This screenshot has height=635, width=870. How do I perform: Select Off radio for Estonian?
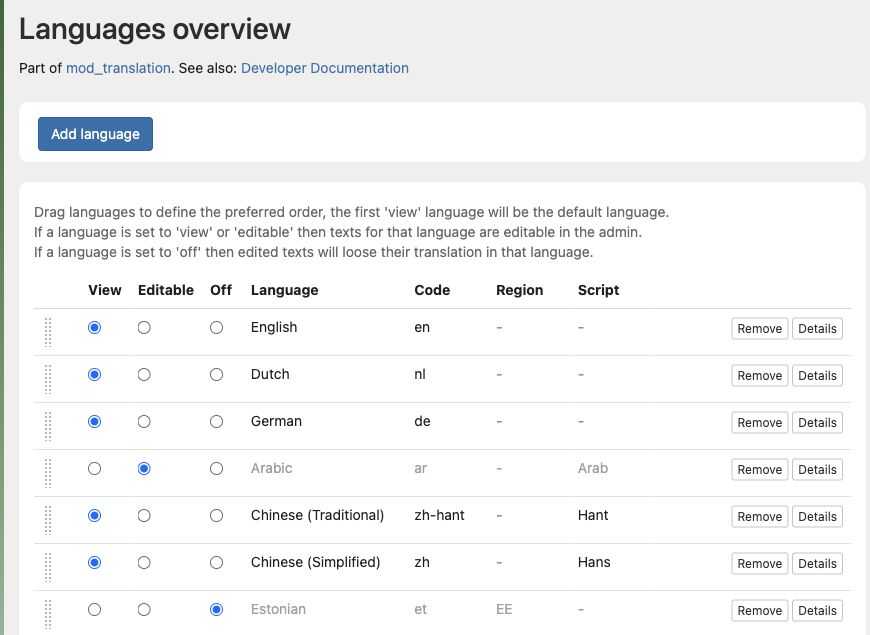tap(216, 609)
